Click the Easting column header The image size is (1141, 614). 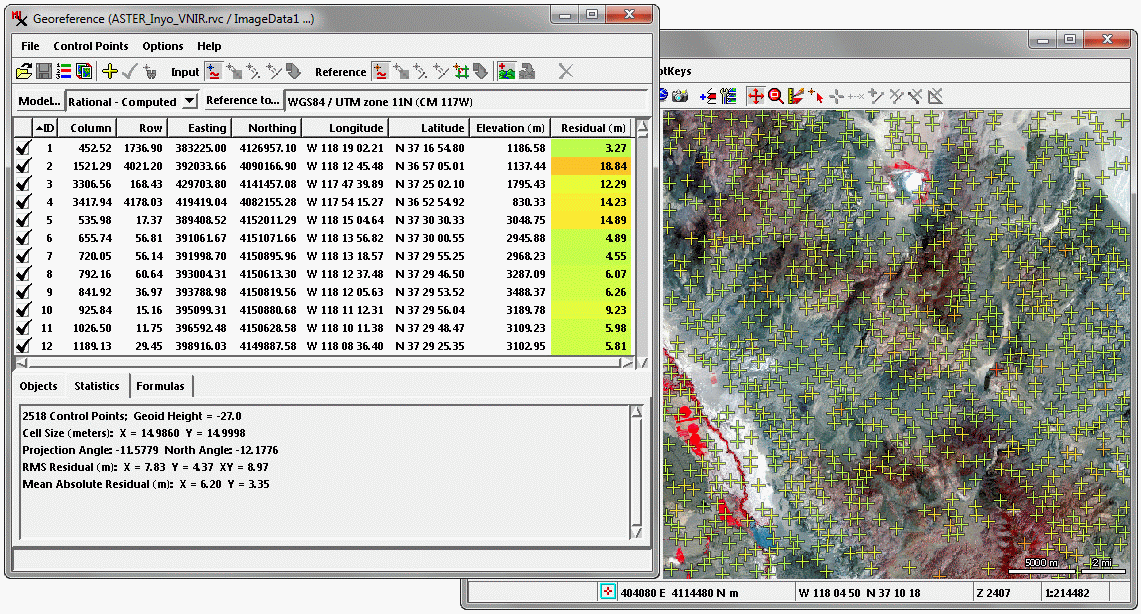[x=200, y=128]
